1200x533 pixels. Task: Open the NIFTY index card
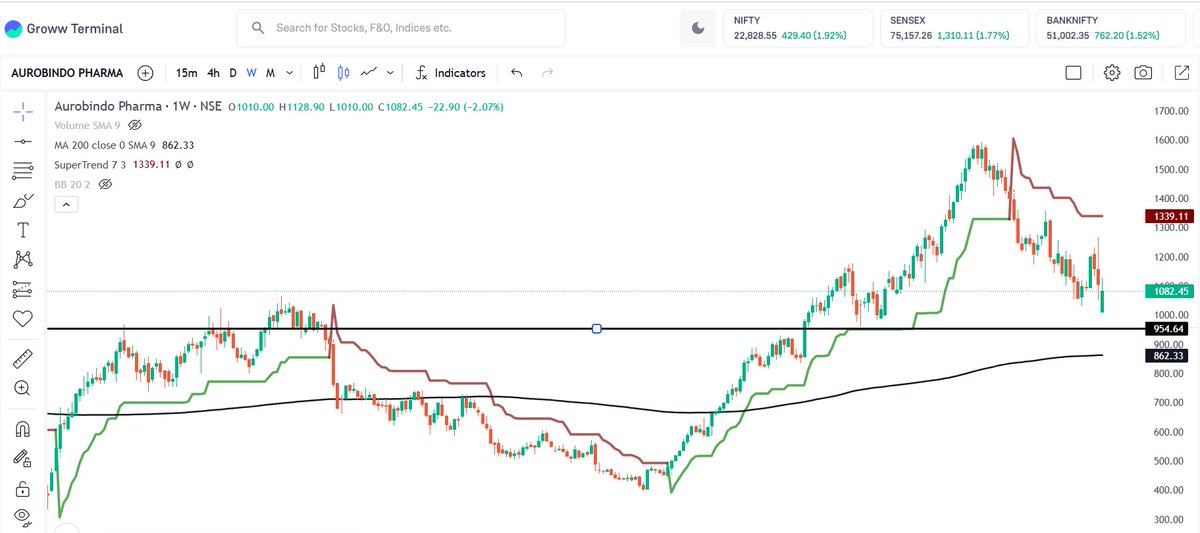point(797,28)
